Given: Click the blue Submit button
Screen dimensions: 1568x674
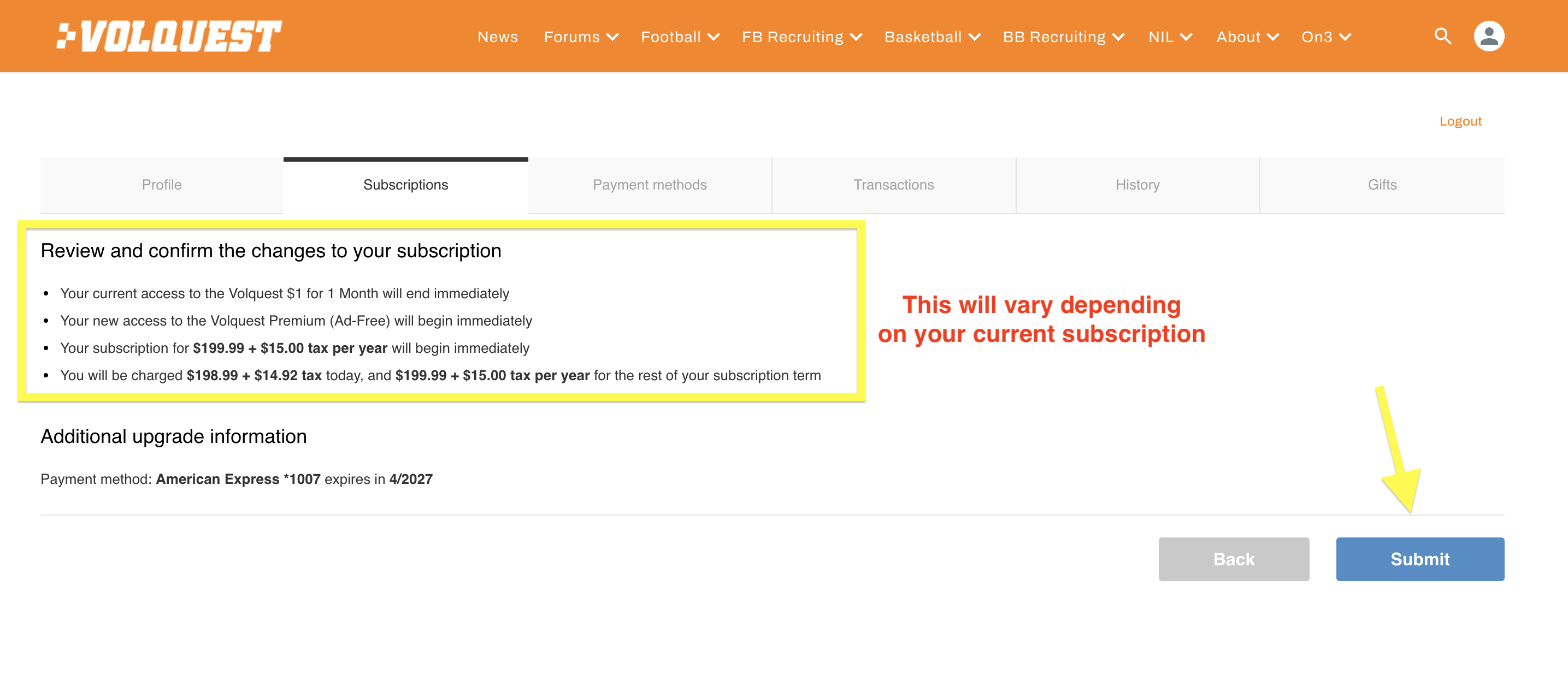Looking at the screenshot, I should click(1419, 559).
